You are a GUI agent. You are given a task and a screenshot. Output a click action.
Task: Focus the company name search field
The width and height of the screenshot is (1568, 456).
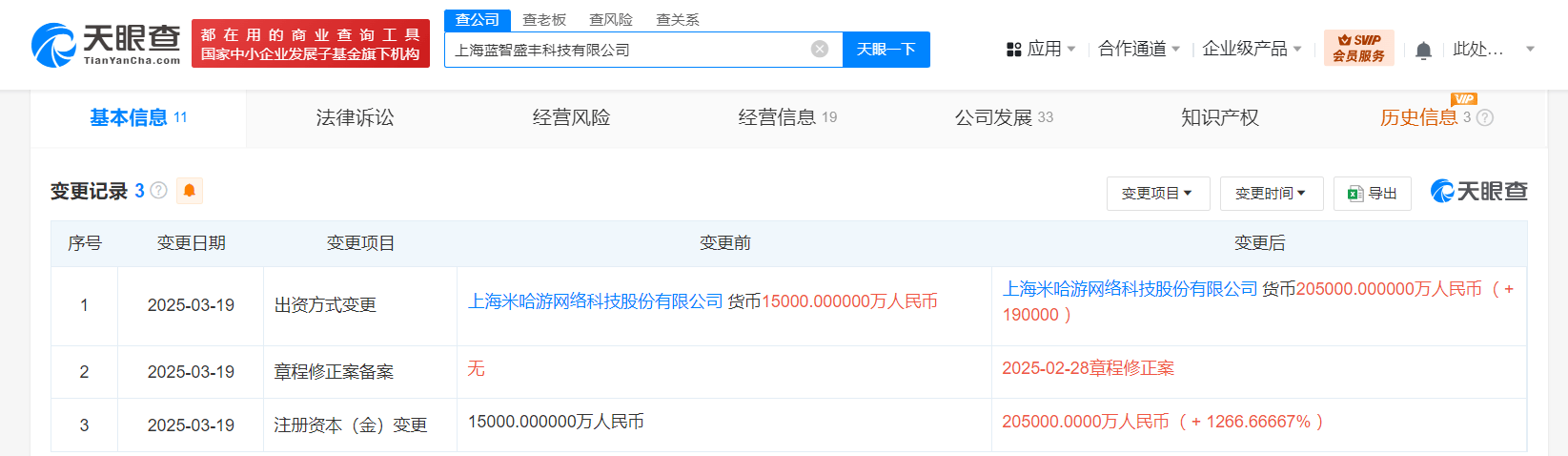click(x=629, y=50)
